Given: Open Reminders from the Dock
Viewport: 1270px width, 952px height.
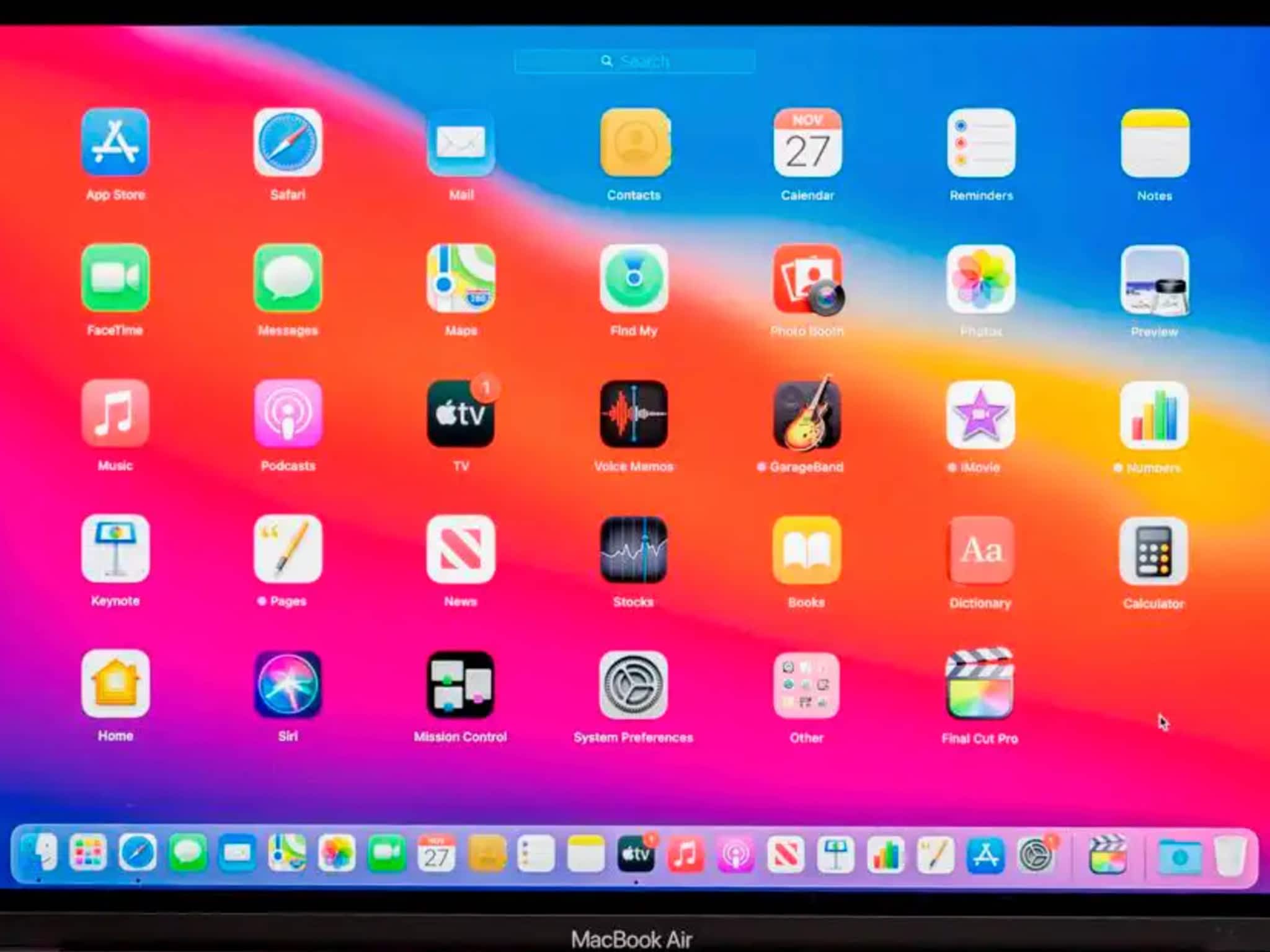Looking at the screenshot, I should pos(536,854).
